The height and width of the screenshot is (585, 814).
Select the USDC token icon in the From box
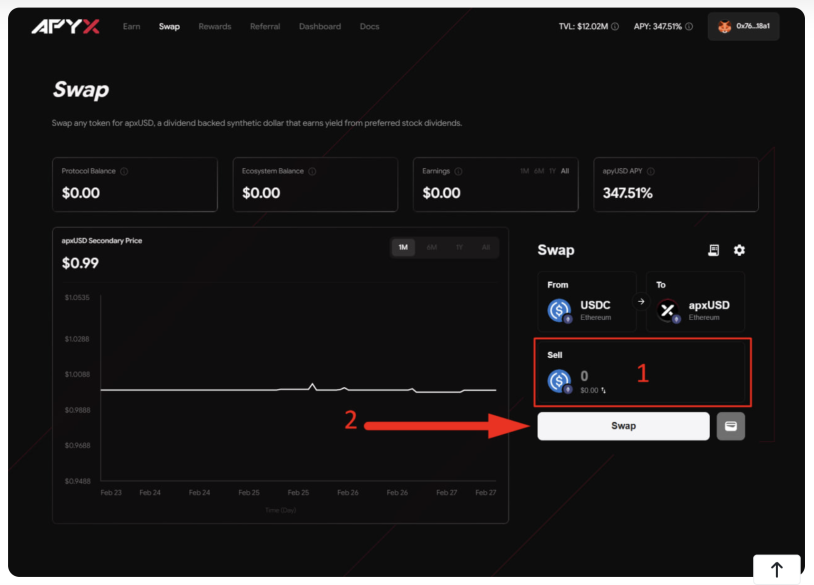pyautogui.click(x=559, y=306)
